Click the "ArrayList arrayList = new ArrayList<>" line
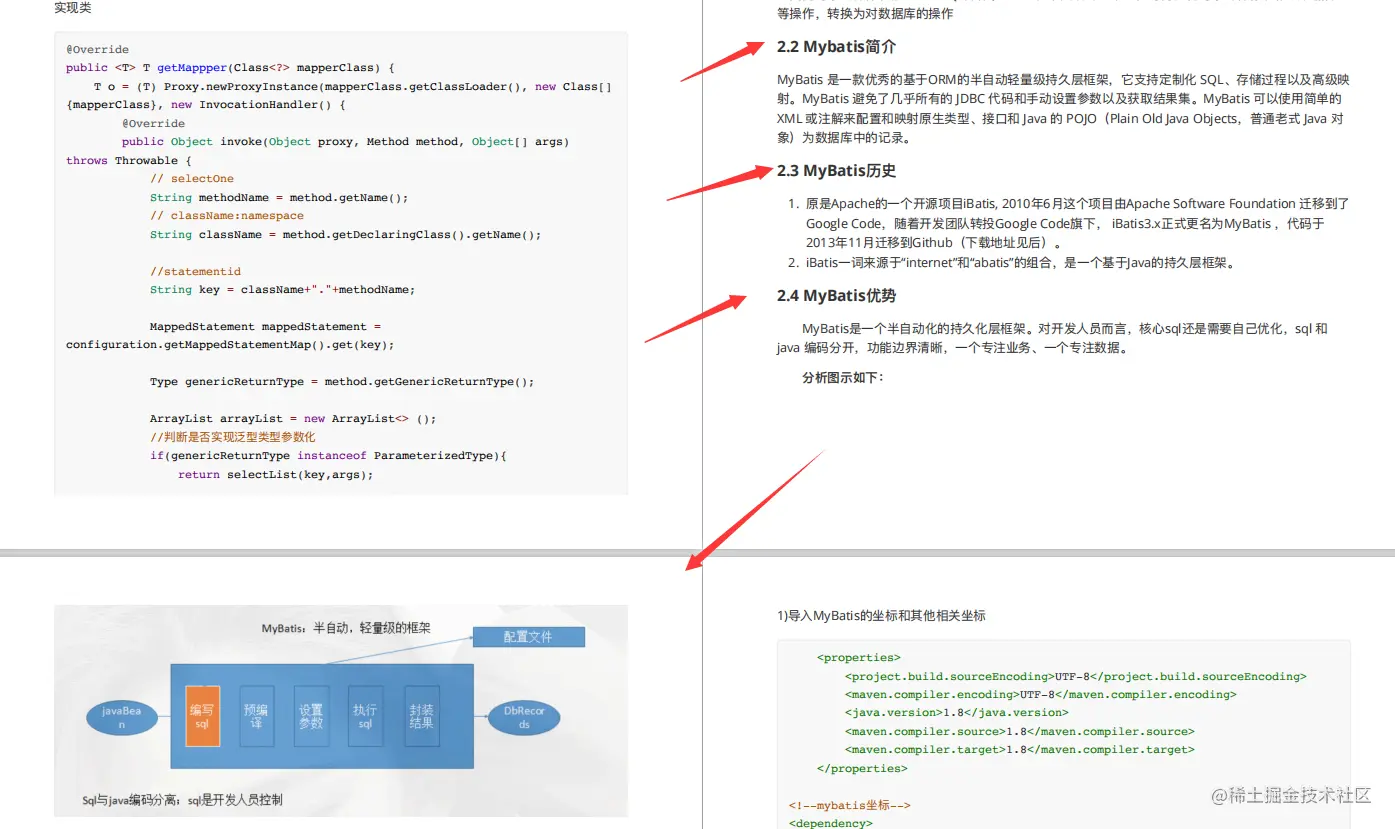The width and height of the screenshot is (1395, 829). pyautogui.click(x=293, y=419)
